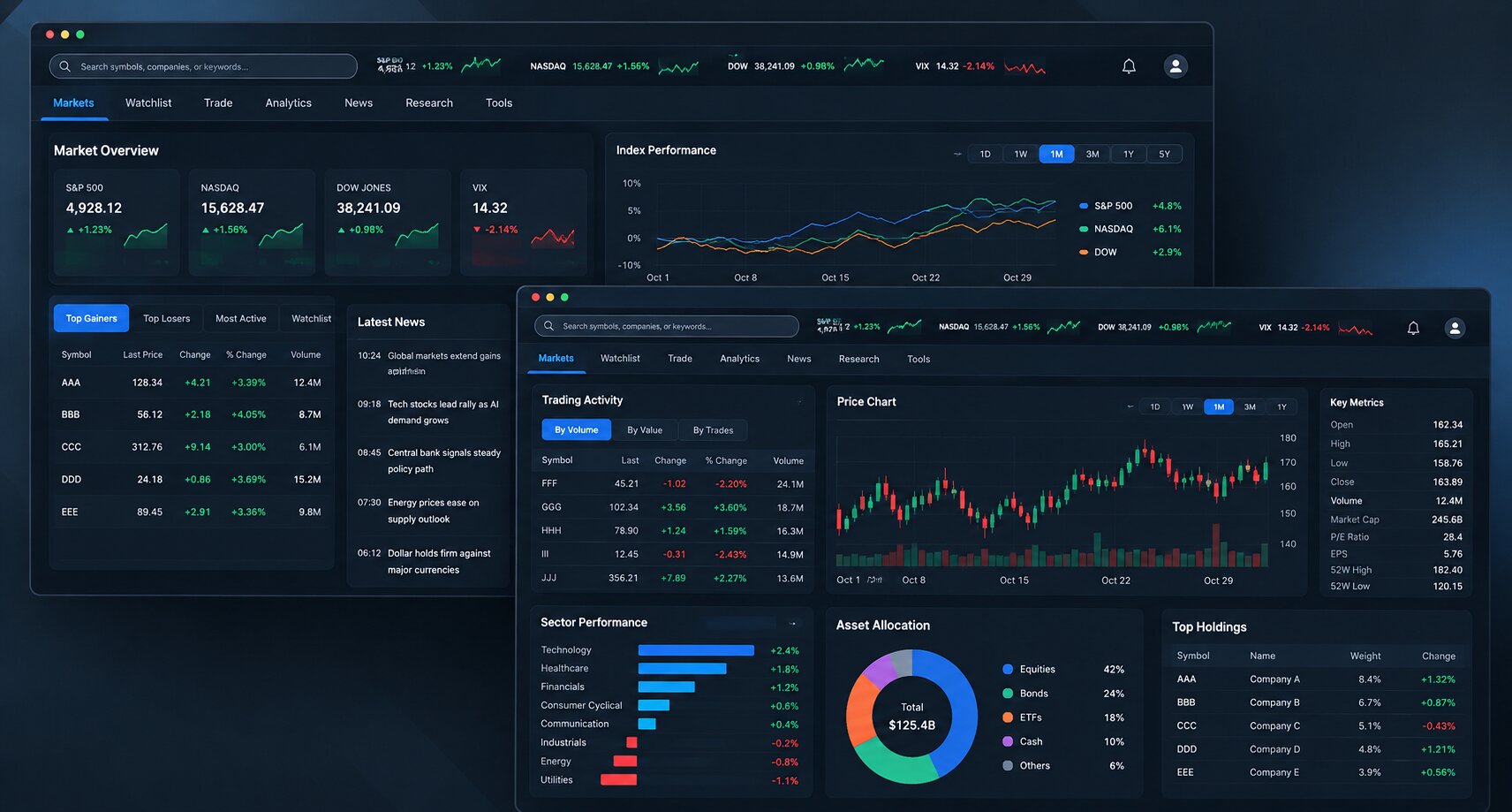Image resolution: width=1512 pixels, height=812 pixels.
Task: Select the By Volume trading activity view
Action: 576,430
